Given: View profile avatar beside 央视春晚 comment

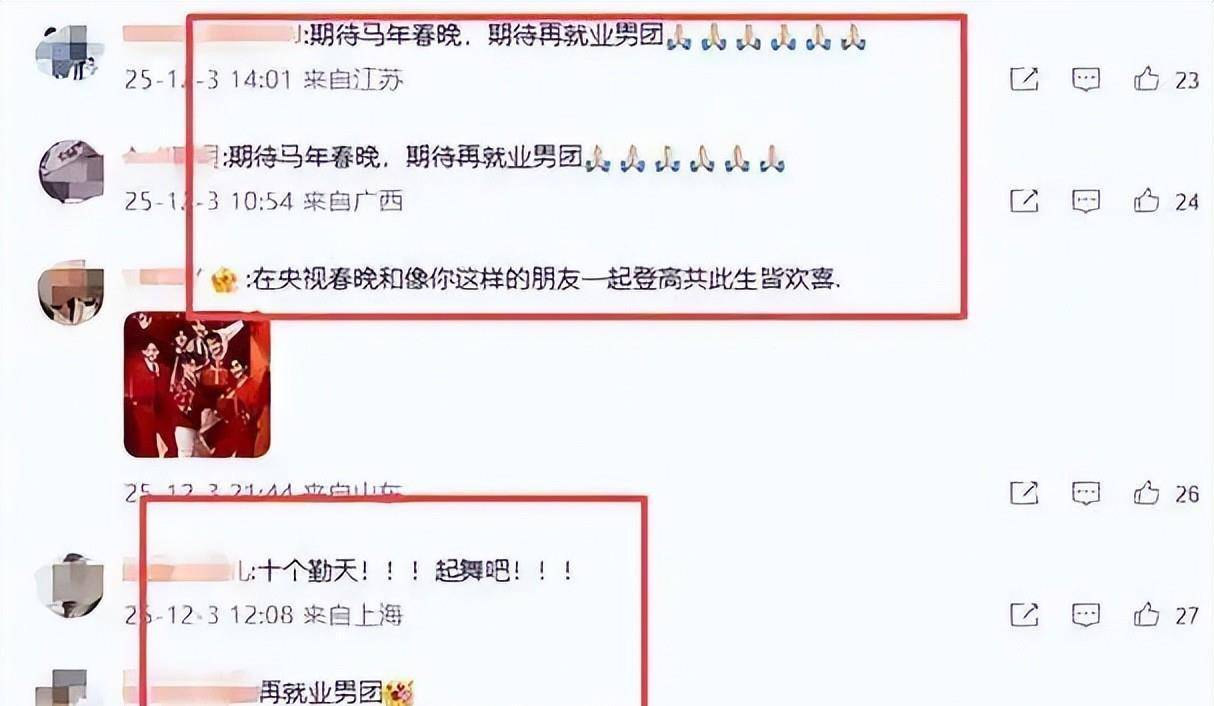Looking at the screenshot, I should [x=71, y=292].
